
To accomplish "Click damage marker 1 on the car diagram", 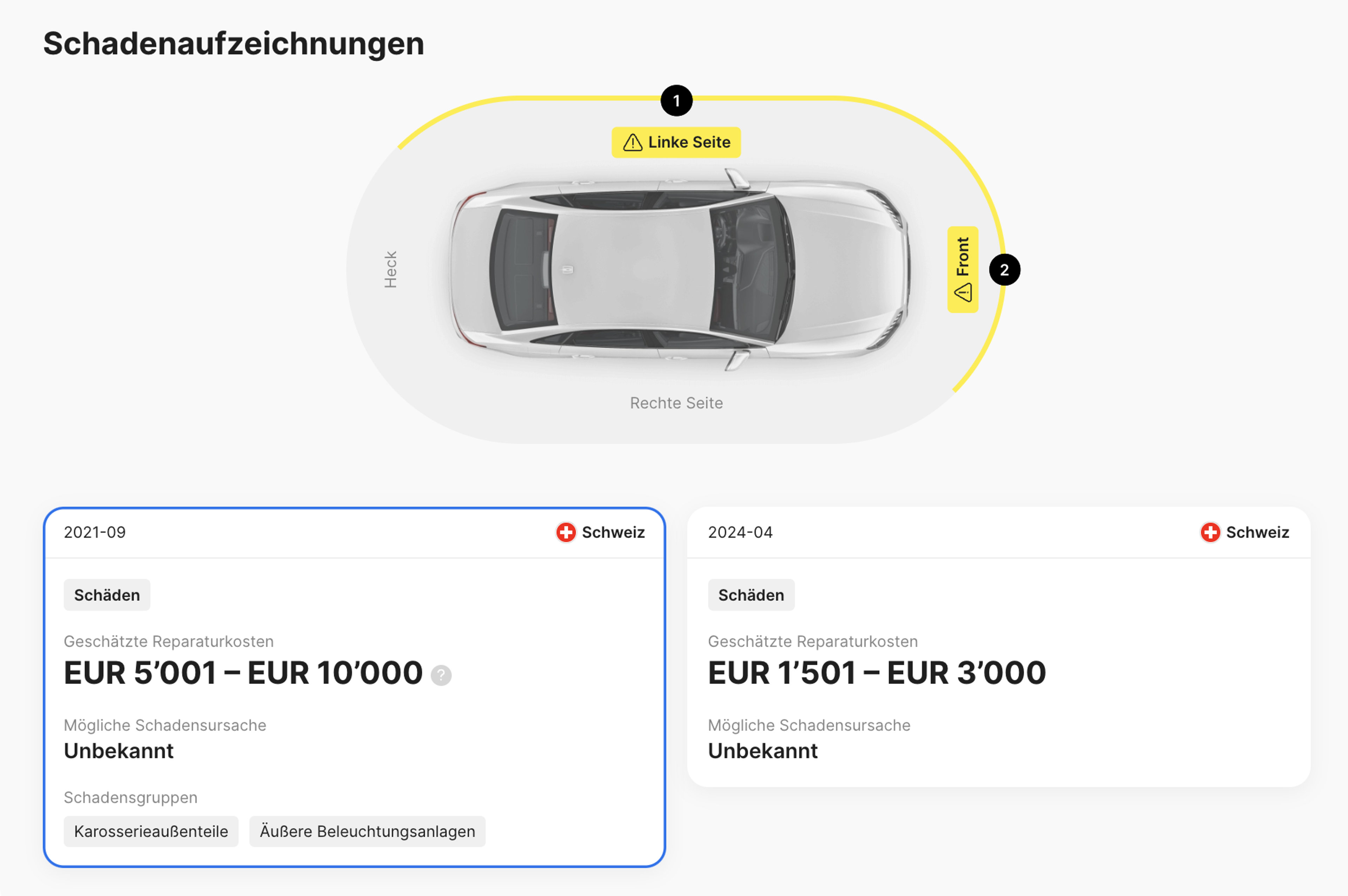I will point(677,101).
